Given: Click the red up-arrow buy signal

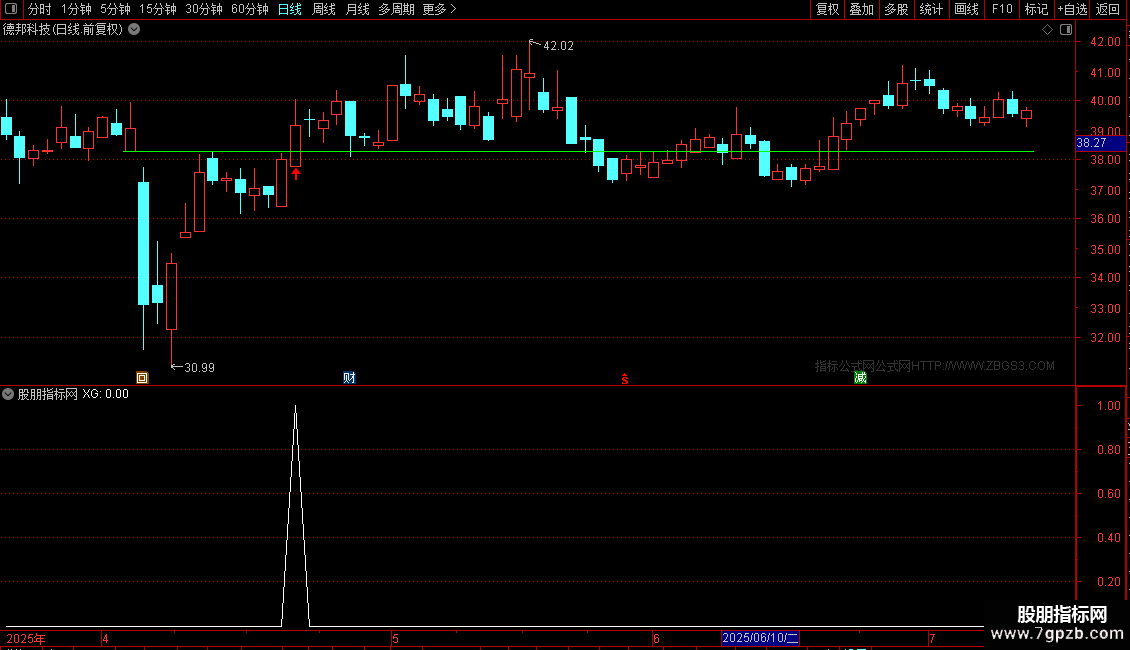Looking at the screenshot, I should (x=295, y=173).
